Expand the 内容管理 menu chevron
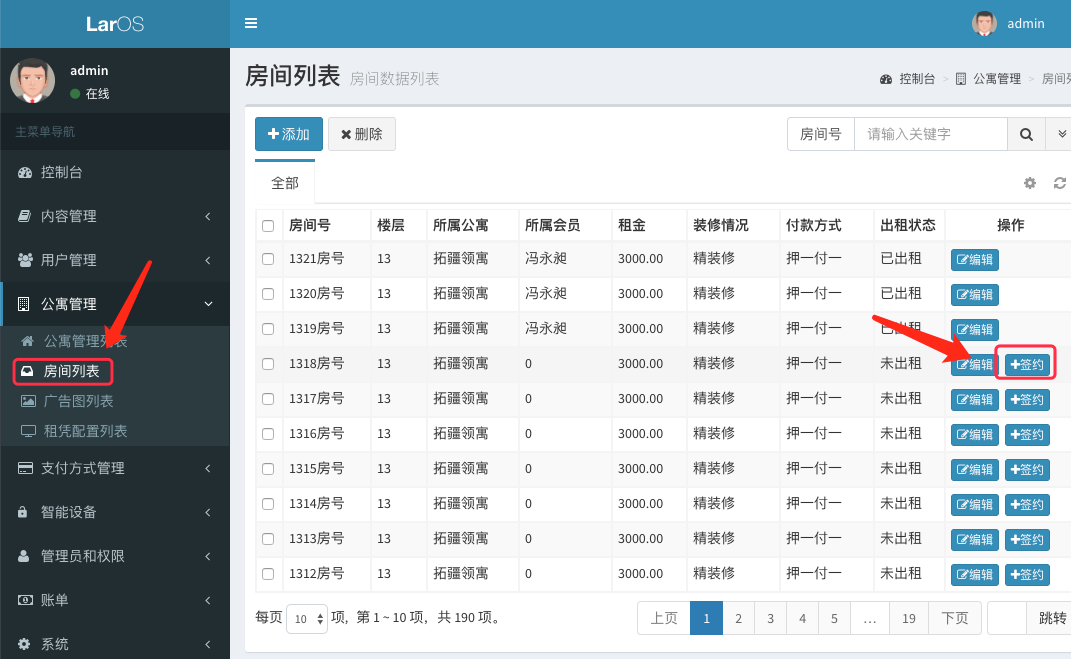 tap(208, 216)
